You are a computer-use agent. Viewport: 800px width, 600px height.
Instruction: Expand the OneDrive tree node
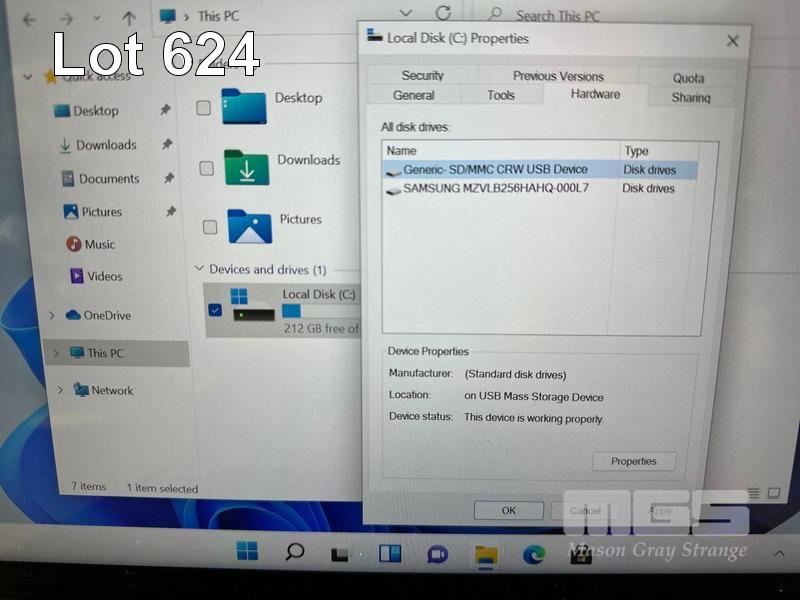click(52, 315)
